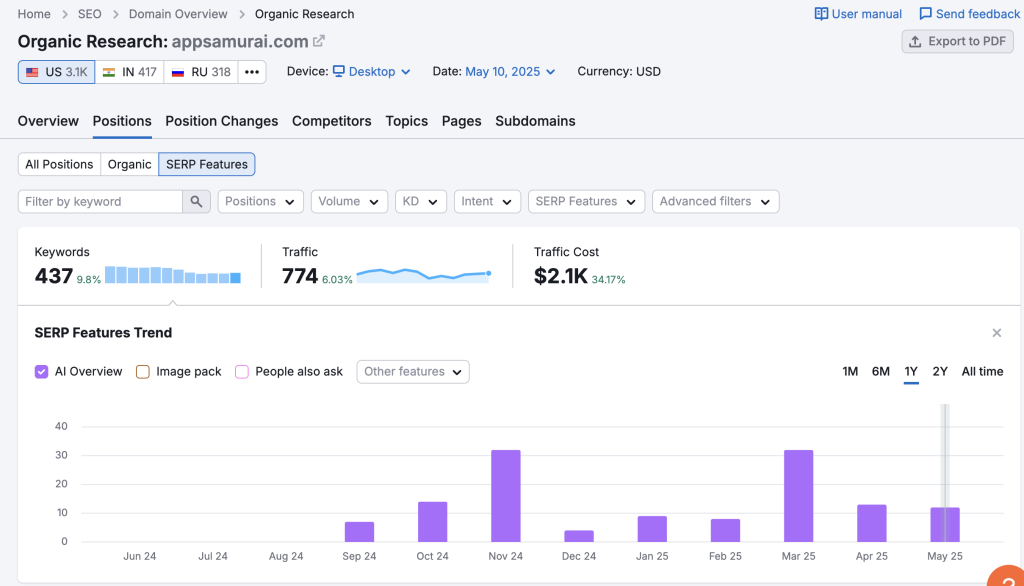This screenshot has width=1024, height=586.
Task: Click the Filter by keyword input field
Action: point(100,201)
